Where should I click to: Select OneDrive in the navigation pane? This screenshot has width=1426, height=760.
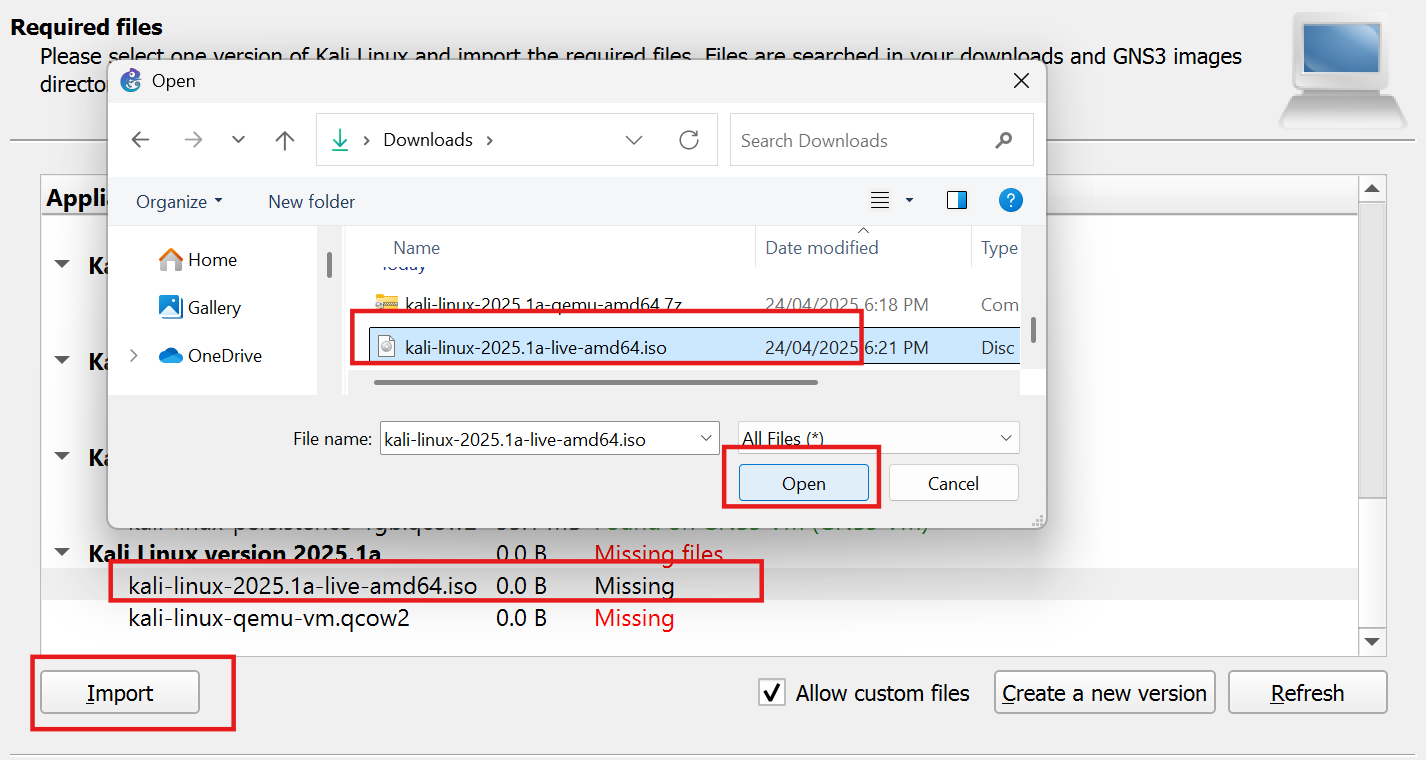(211, 355)
